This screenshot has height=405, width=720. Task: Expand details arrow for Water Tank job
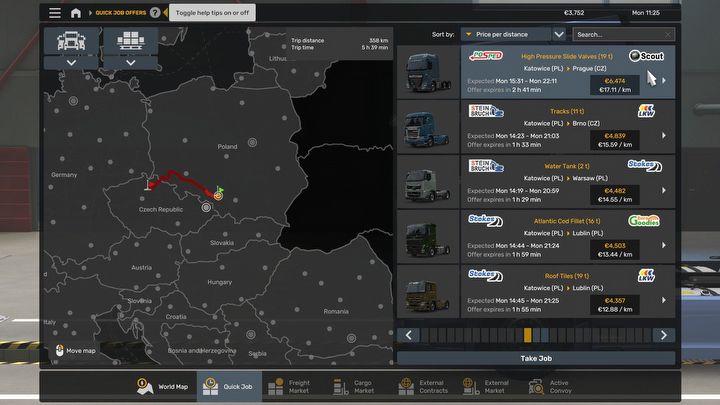664,190
